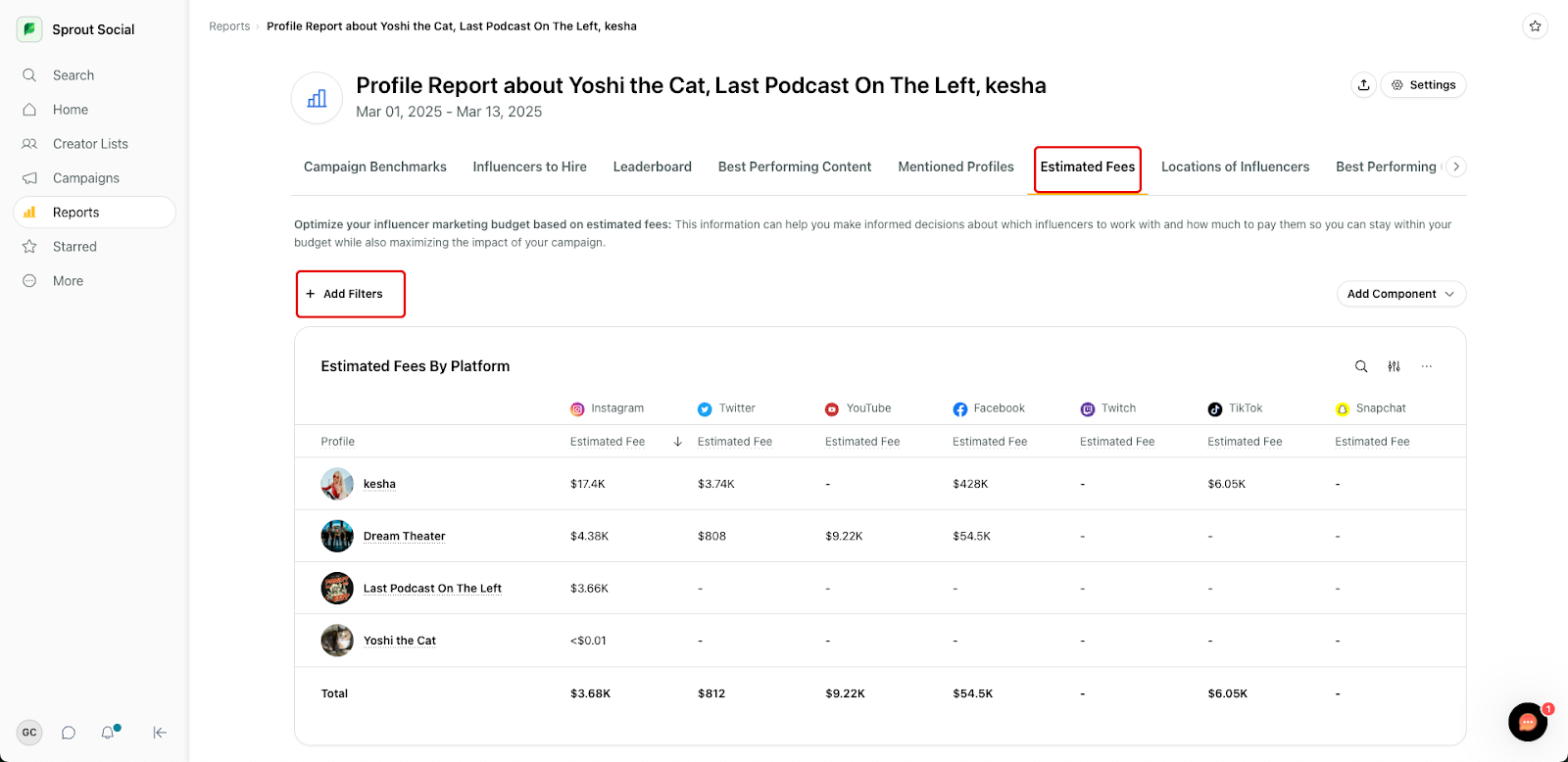This screenshot has width=1568, height=762.
Task: Switch to Mentioned Profiles tab
Action: (956, 167)
